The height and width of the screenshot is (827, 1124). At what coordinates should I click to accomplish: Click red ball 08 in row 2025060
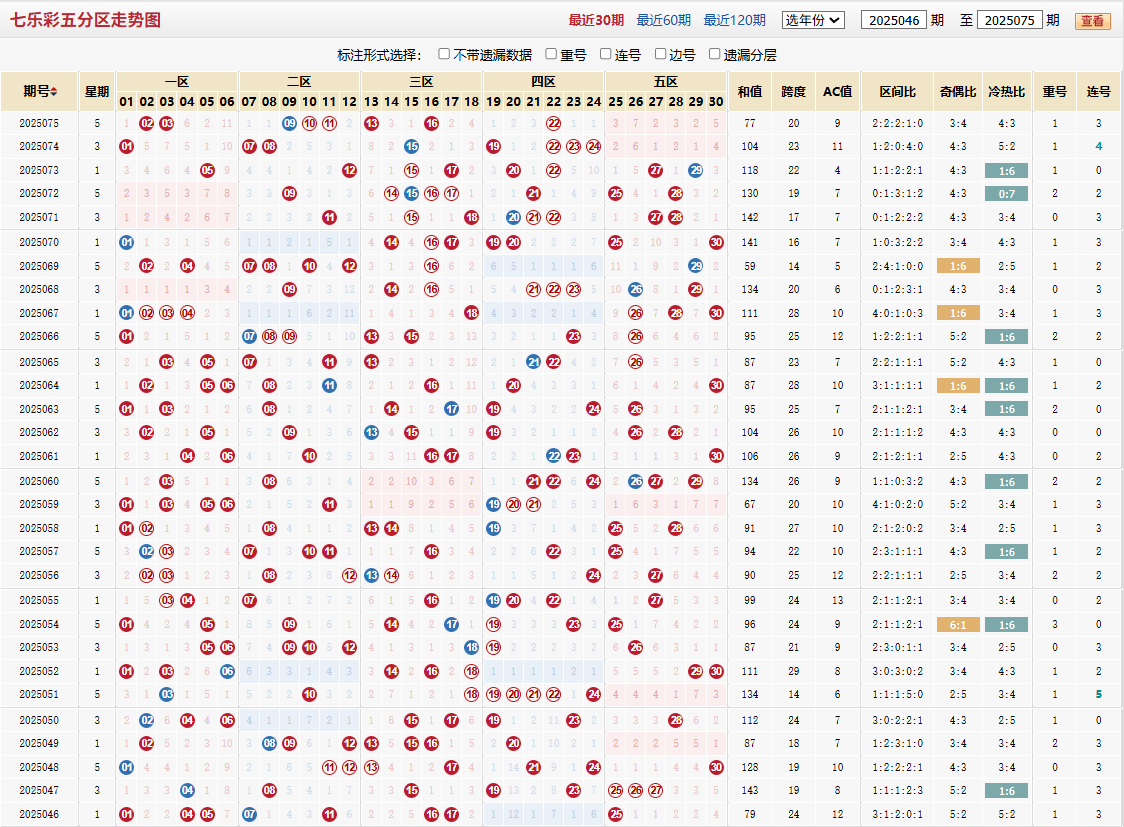(x=270, y=481)
